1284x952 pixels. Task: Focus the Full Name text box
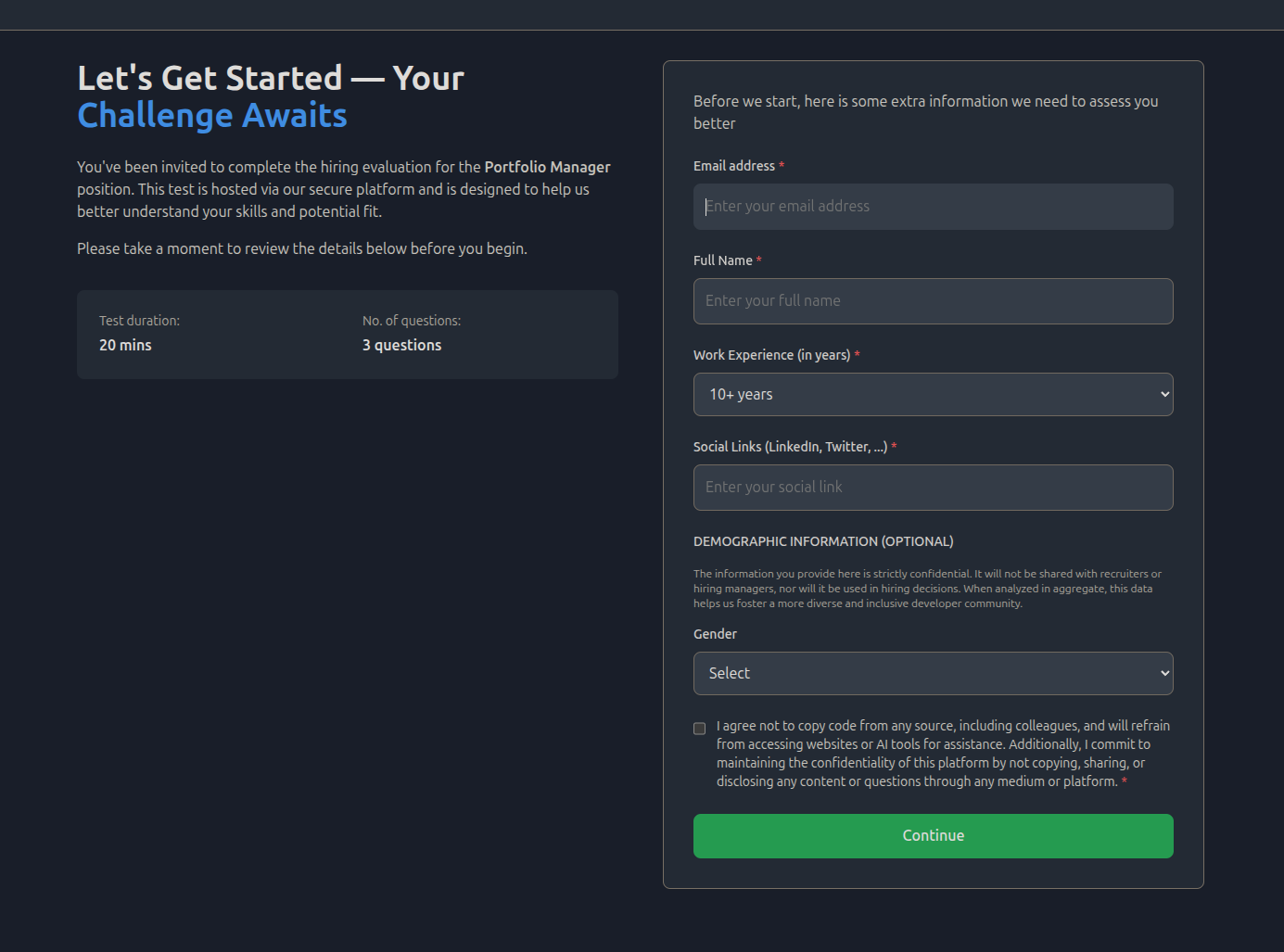click(933, 301)
